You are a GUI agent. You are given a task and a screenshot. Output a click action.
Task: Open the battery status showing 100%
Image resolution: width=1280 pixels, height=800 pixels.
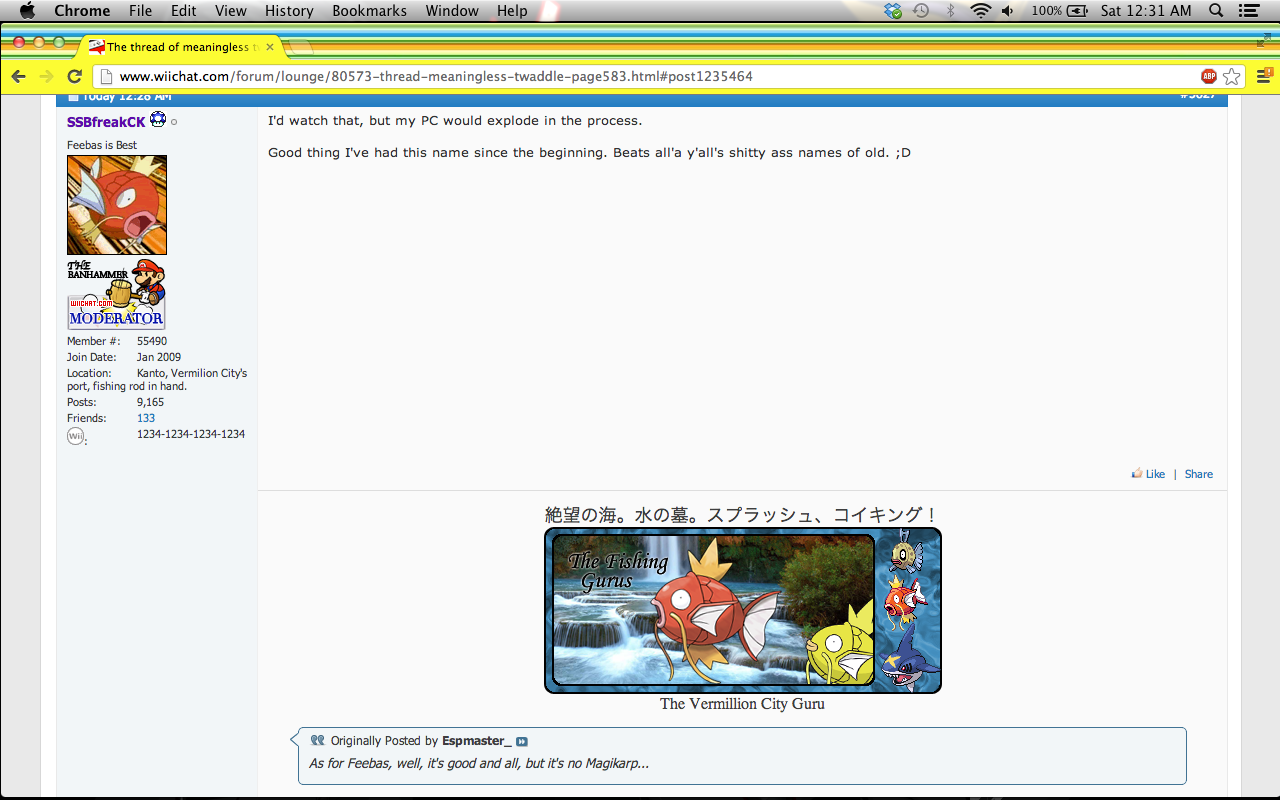coord(1059,11)
